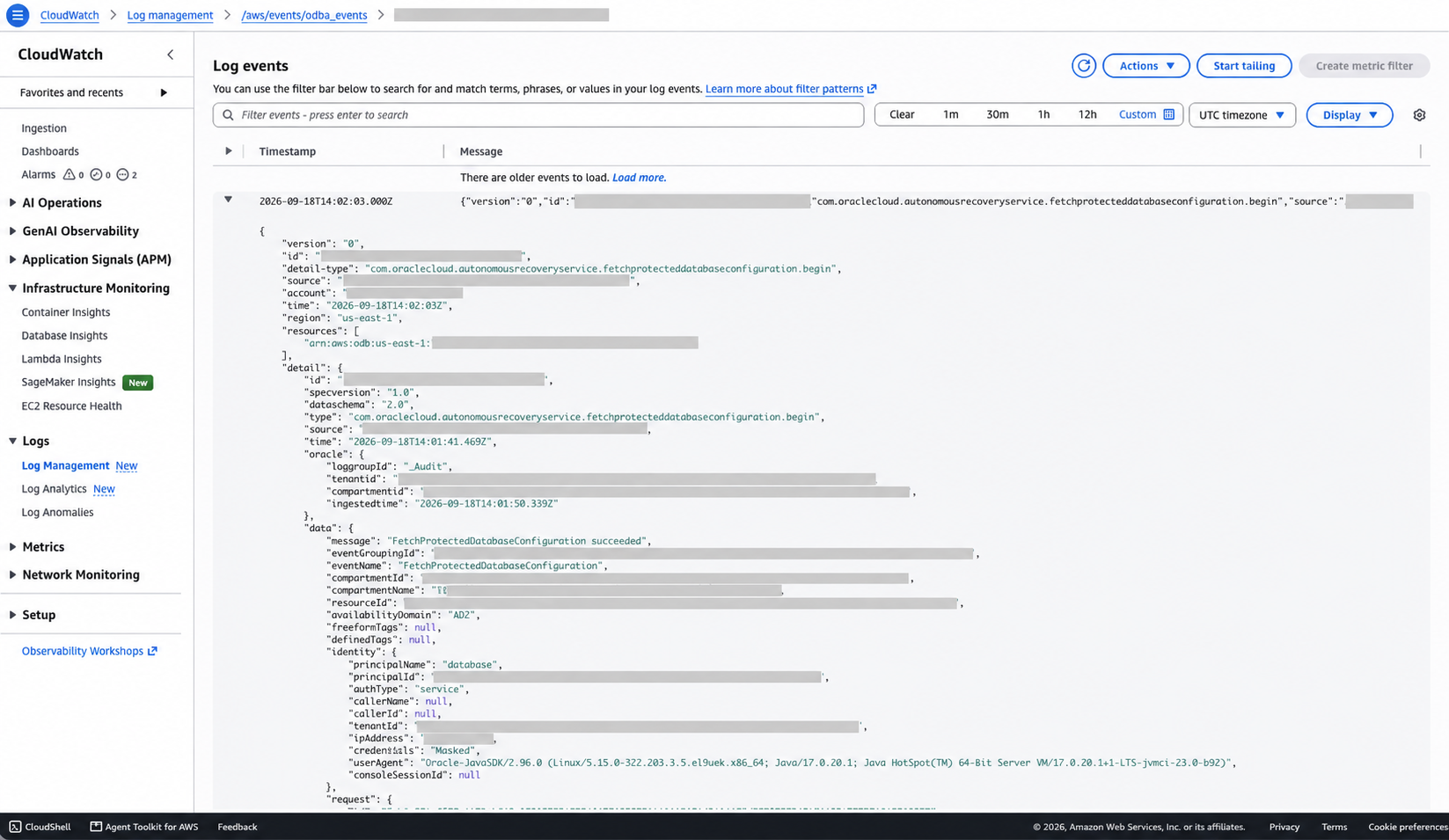
Task: Focus the Filter events search field
Action: [538, 115]
